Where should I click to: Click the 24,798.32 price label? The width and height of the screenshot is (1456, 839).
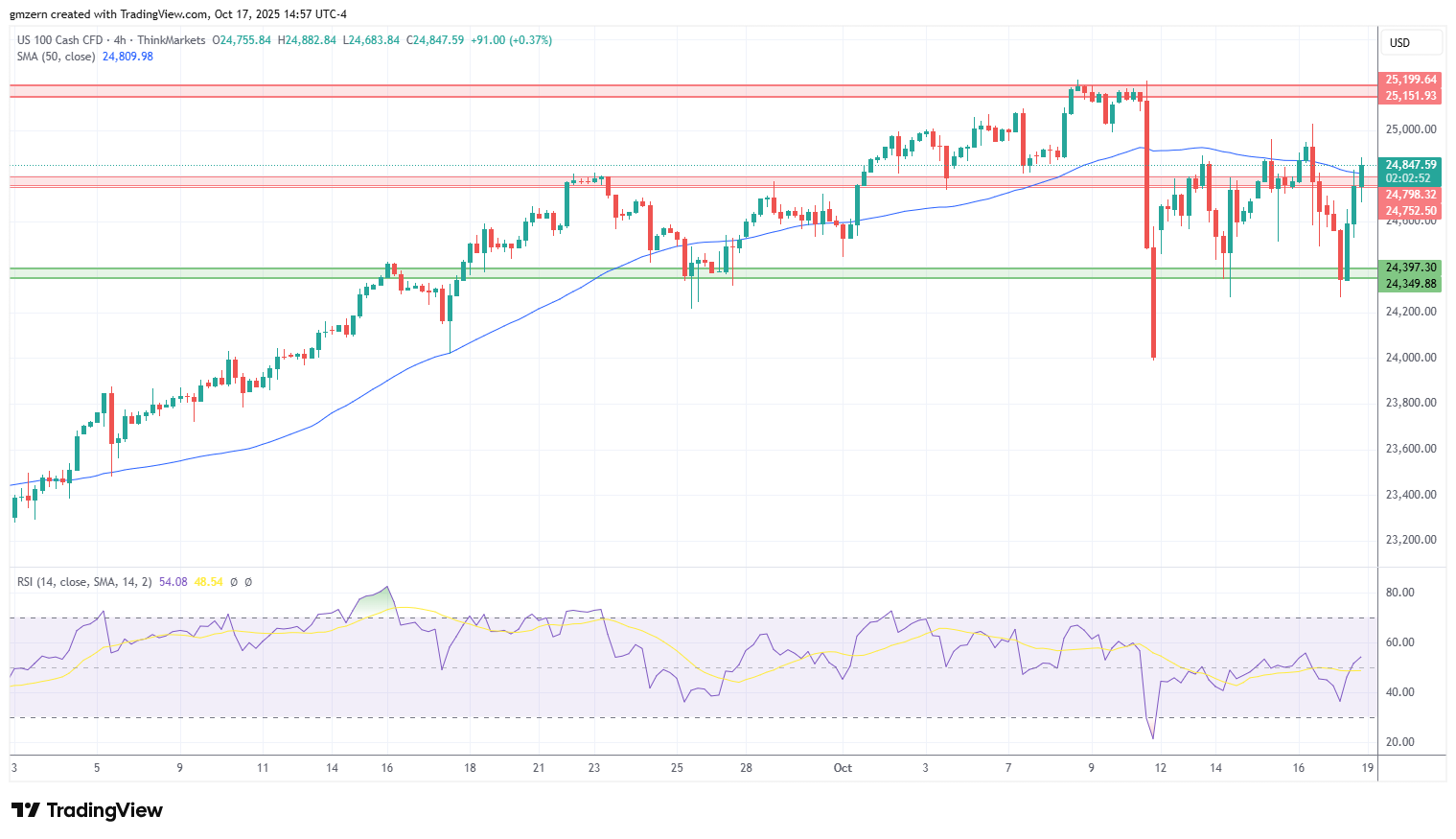[x=1411, y=195]
